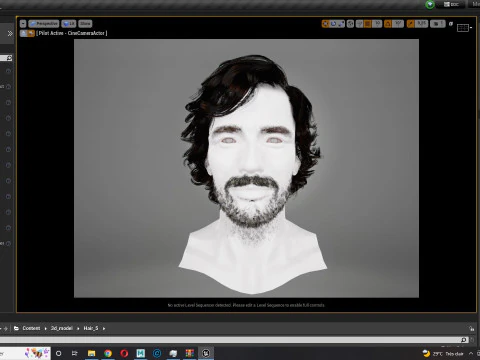Open the Lit view mode dropdown
Viewport: 480px width, 360px height.
[69, 24]
